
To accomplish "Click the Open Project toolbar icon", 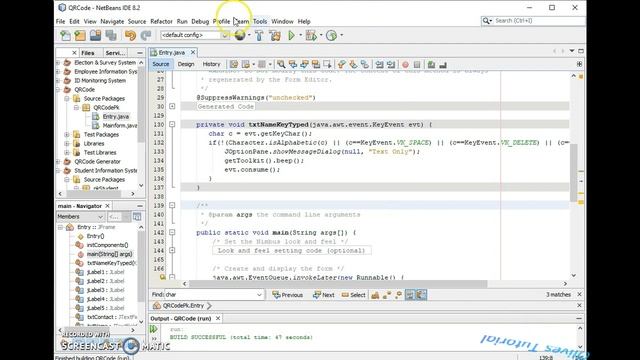I will [x=96, y=36].
